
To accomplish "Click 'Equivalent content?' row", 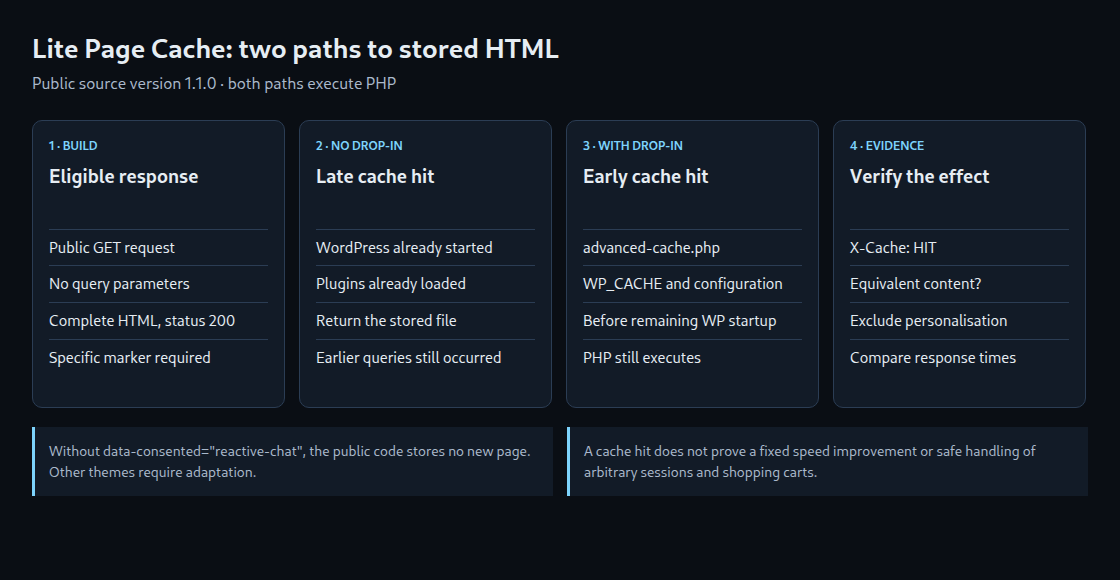I will (x=959, y=284).
